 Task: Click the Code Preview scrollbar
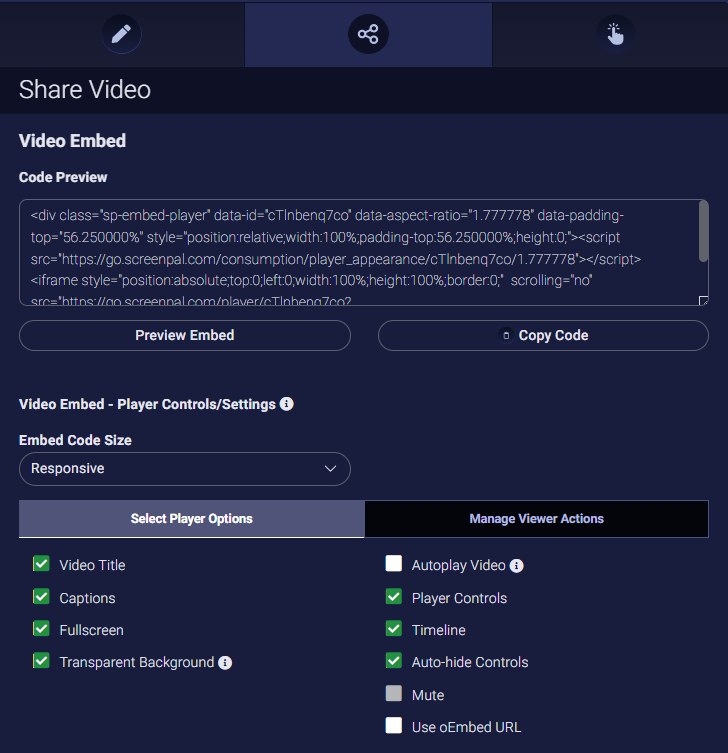704,231
